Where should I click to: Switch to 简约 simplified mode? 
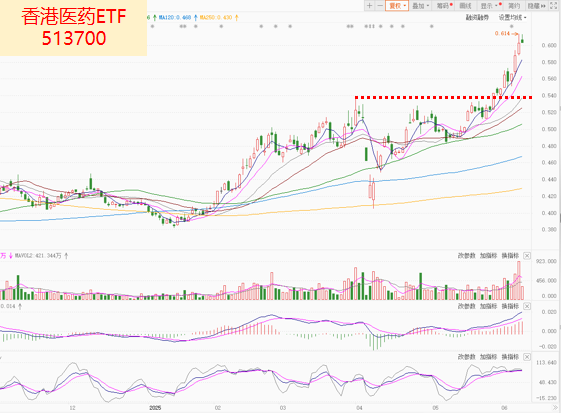[x=514, y=6]
